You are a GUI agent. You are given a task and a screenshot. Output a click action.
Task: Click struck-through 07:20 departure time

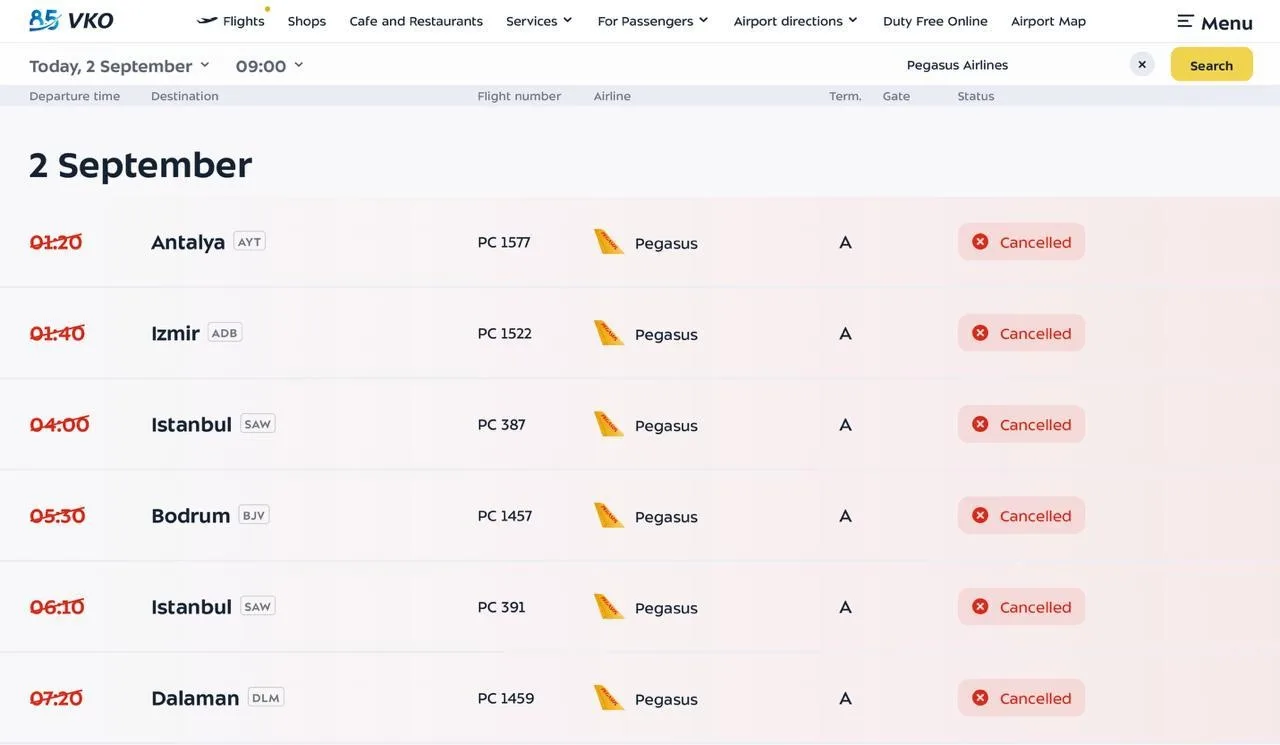coord(56,698)
